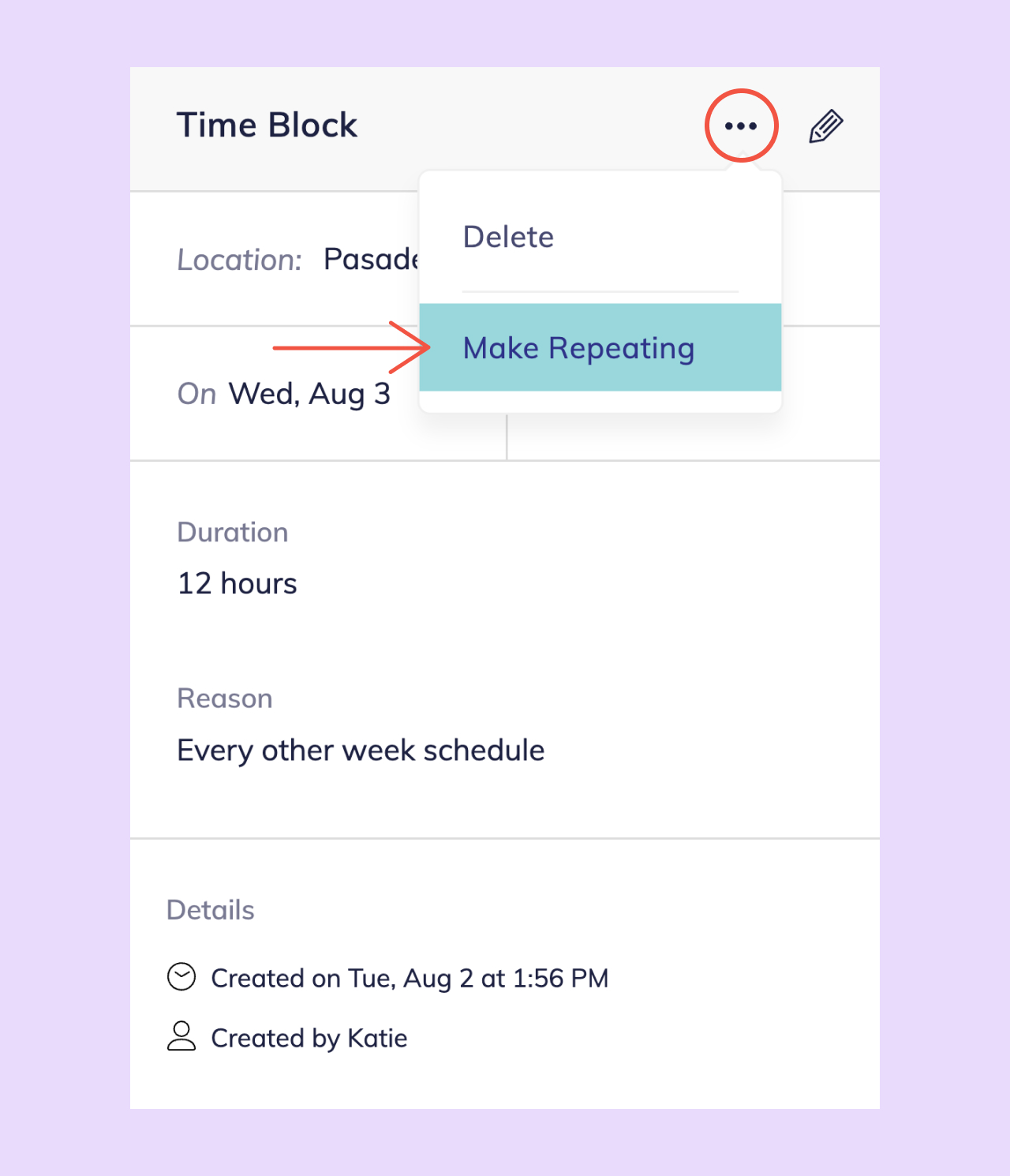This screenshot has height=1176, width=1010.
Task: Click the red arrow pointing to Make Repeating
Action: pos(351,347)
